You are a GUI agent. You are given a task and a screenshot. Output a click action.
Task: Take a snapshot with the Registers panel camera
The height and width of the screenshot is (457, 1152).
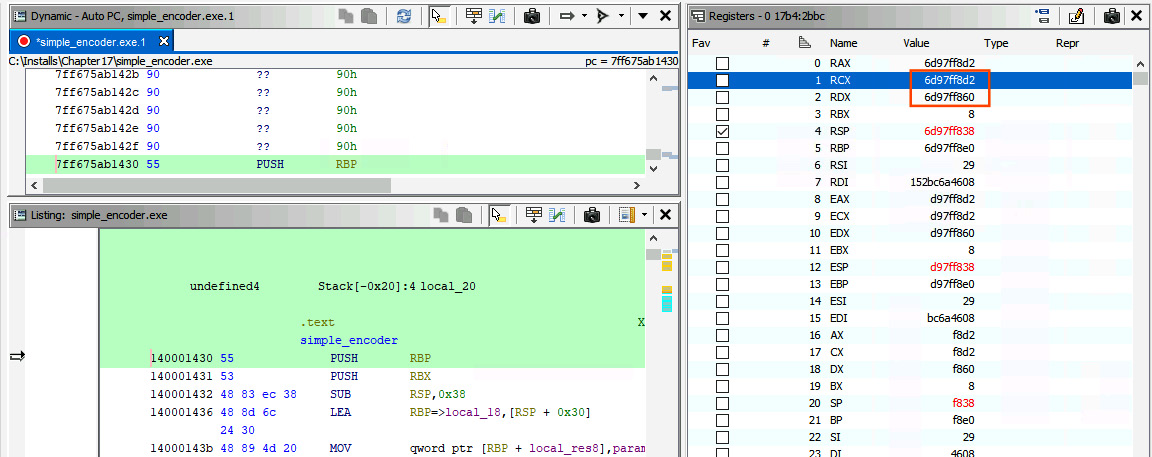tap(1112, 15)
